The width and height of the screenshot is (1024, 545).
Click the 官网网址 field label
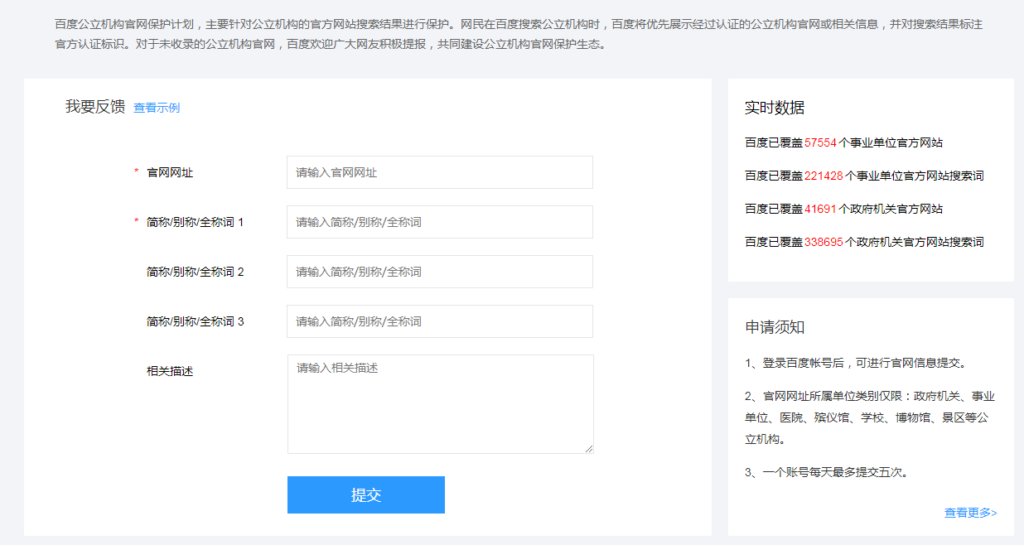pos(170,172)
